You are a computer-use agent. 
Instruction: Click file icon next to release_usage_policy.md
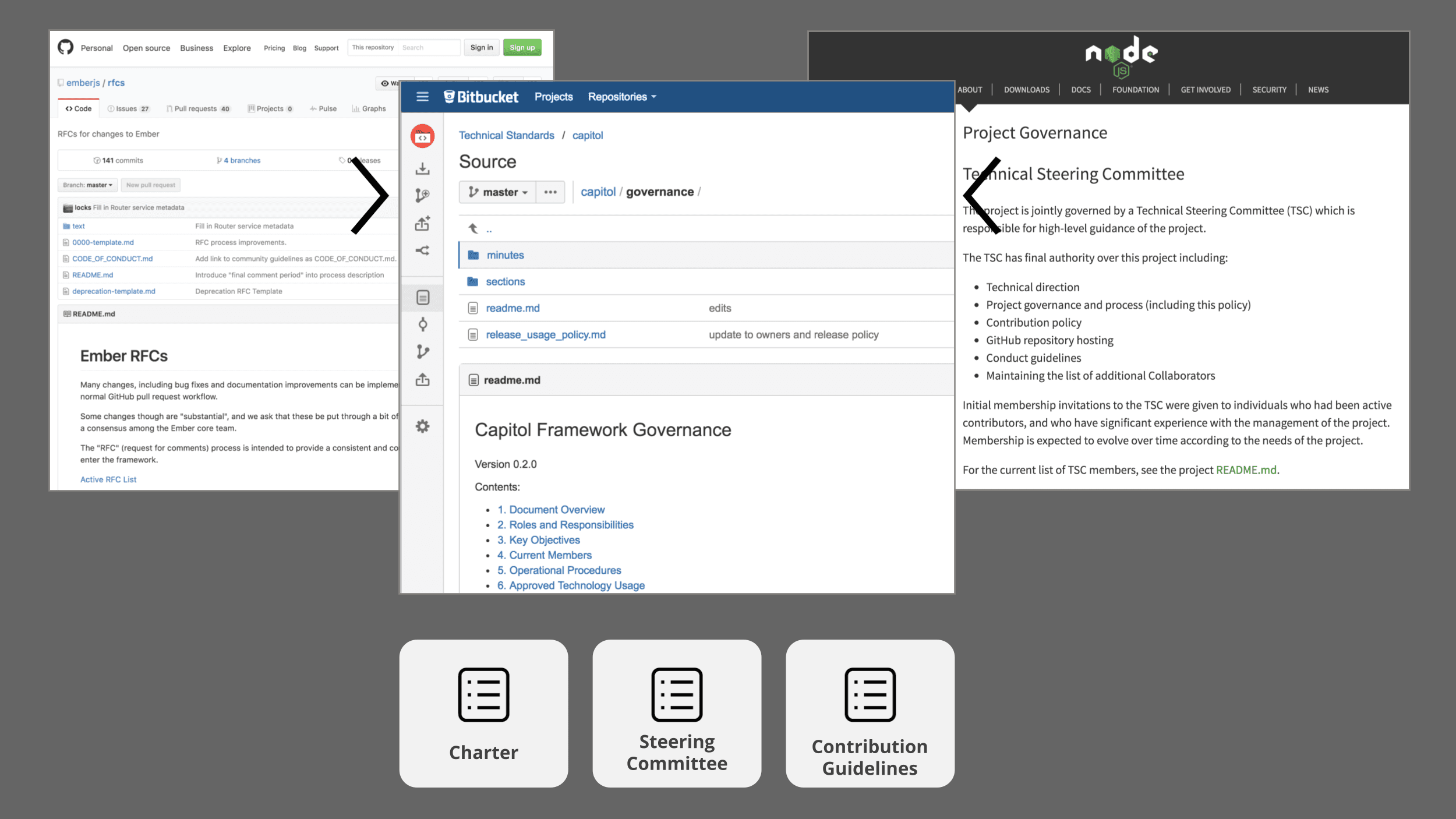(x=473, y=335)
